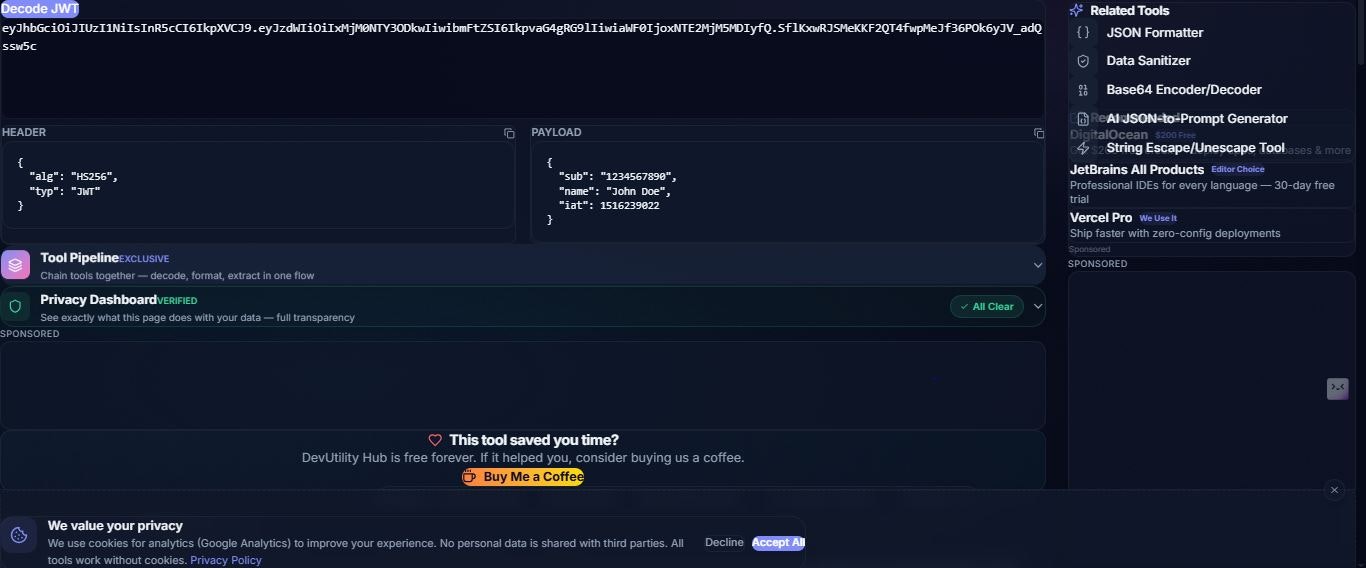Click the AI JSON-to-Prompt file icon
1366x568 pixels.
pyautogui.click(x=1083, y=119)
